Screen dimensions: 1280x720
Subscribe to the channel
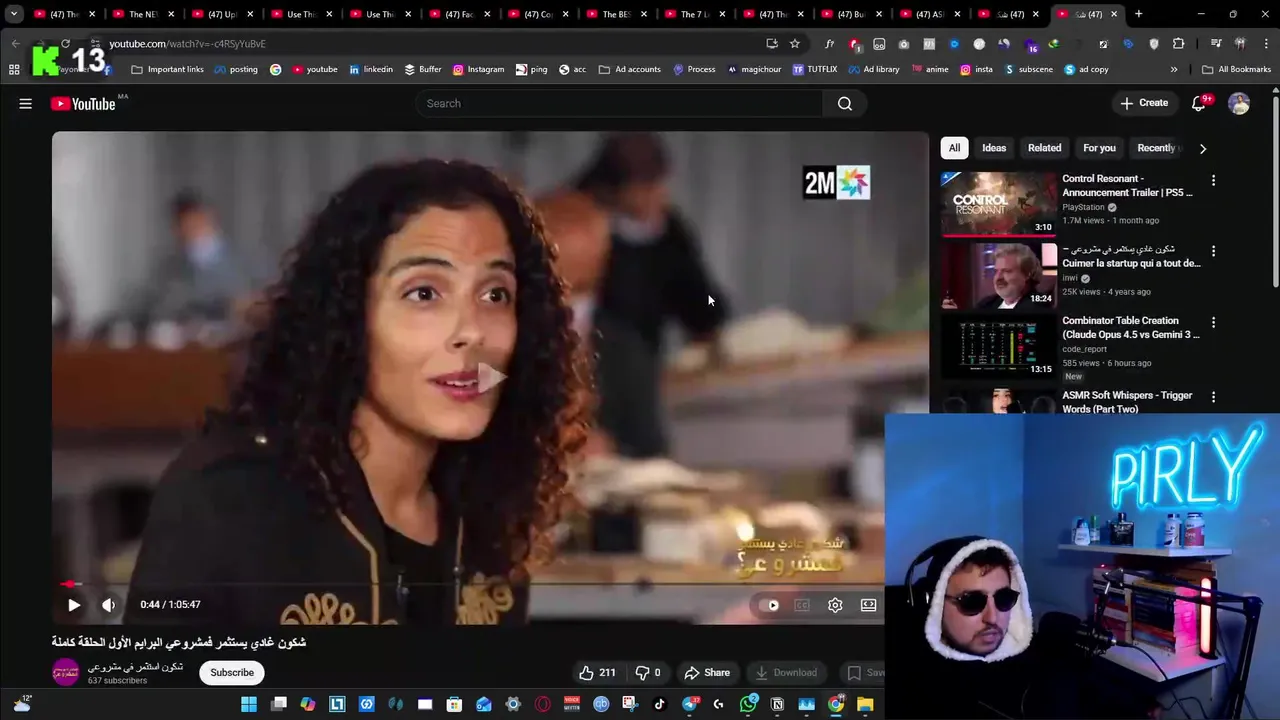click(x=232, y=673)
